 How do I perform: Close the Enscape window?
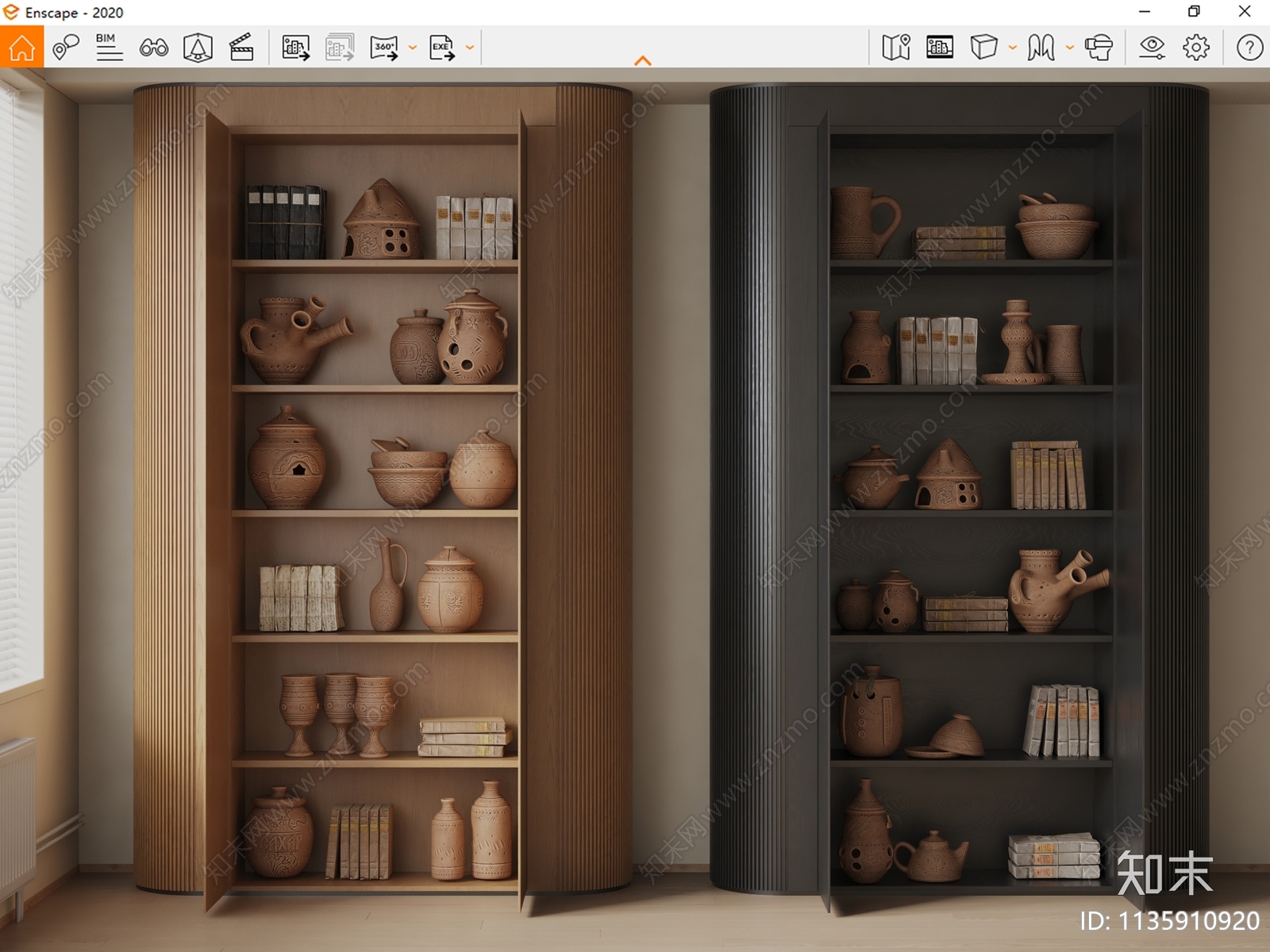pyautogui.click(x=1245, y=11)
